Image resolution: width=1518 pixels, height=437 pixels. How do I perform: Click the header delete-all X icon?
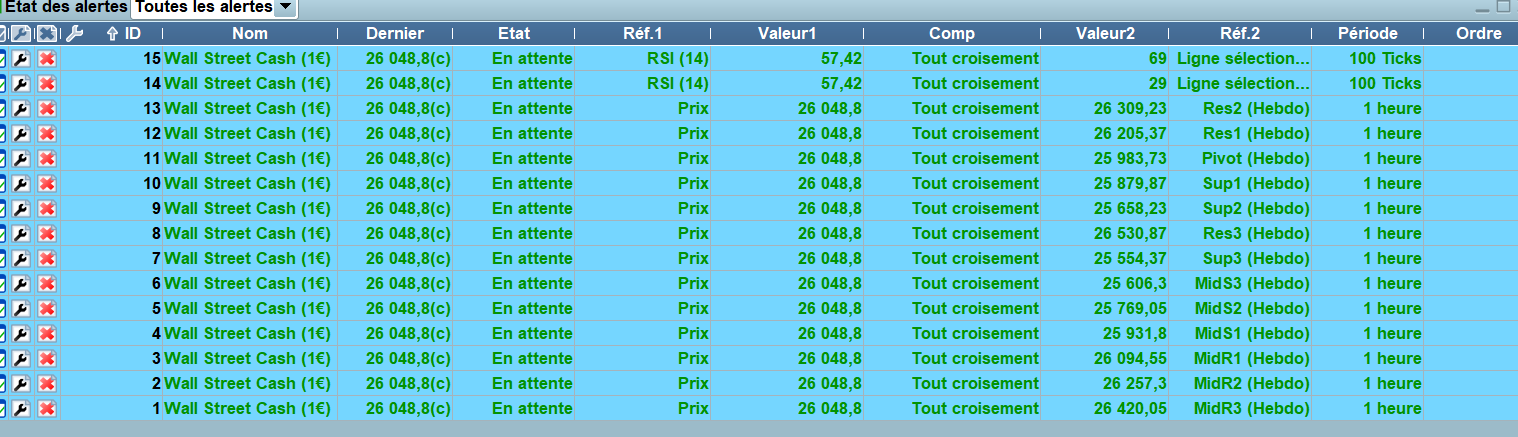46,34
